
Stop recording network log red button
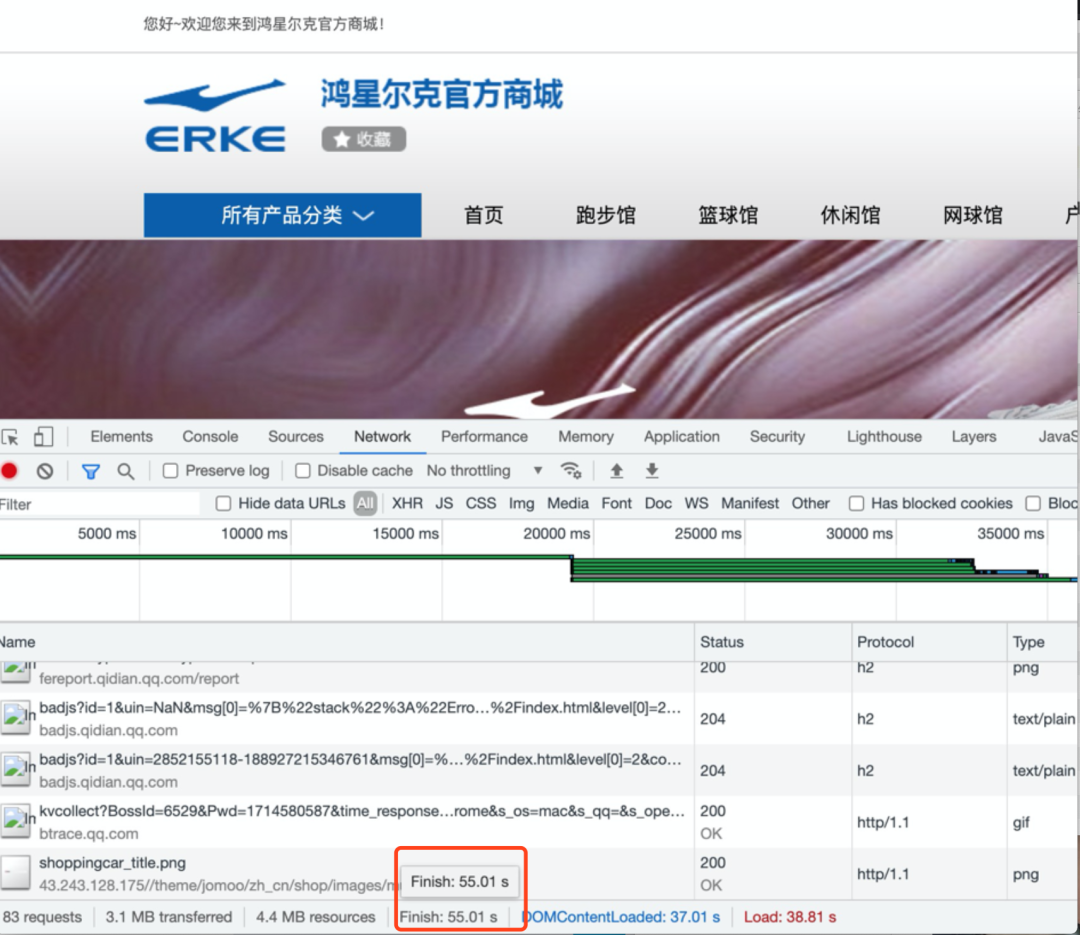coord(10,471)
